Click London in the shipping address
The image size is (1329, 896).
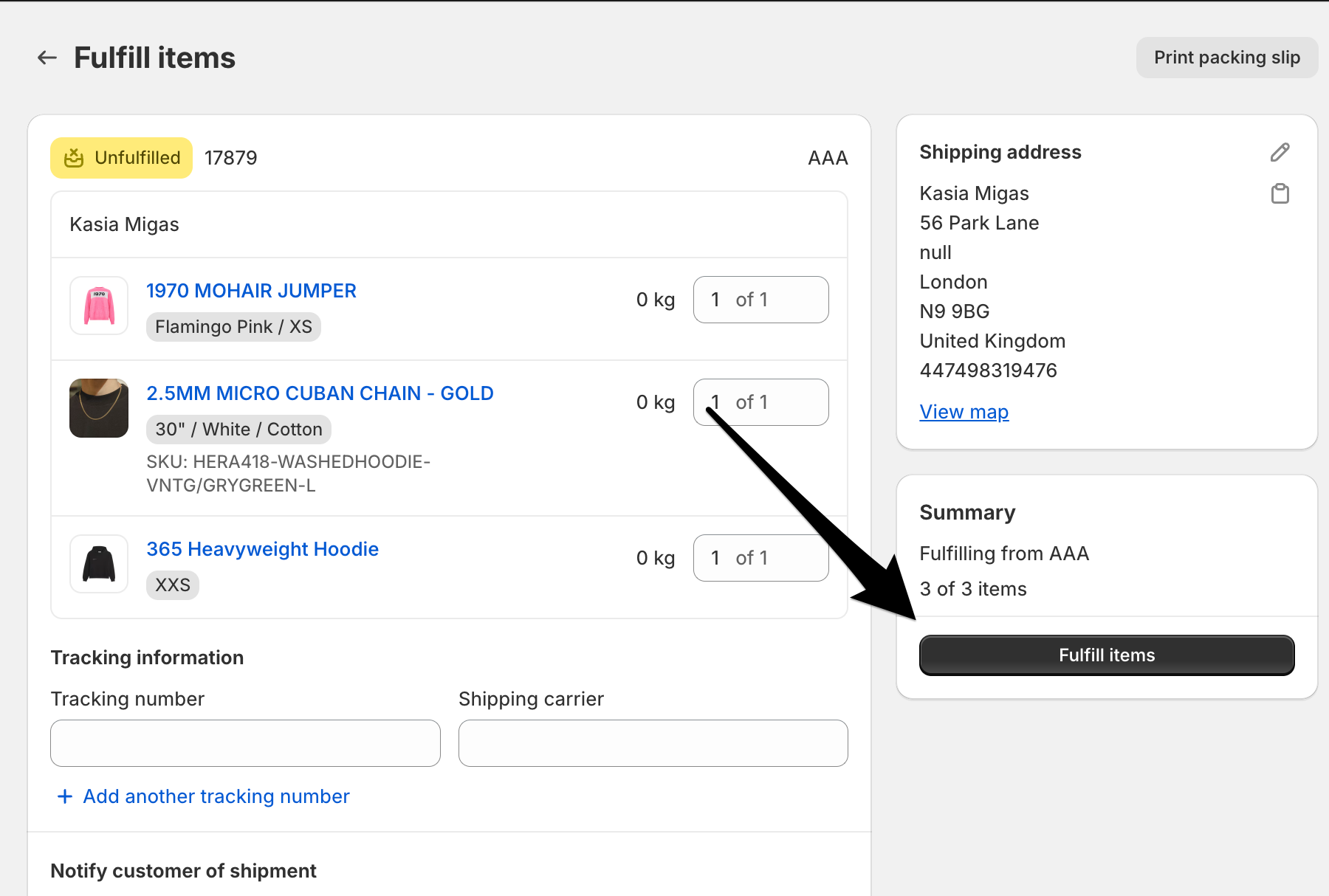[x=953, y=282]
